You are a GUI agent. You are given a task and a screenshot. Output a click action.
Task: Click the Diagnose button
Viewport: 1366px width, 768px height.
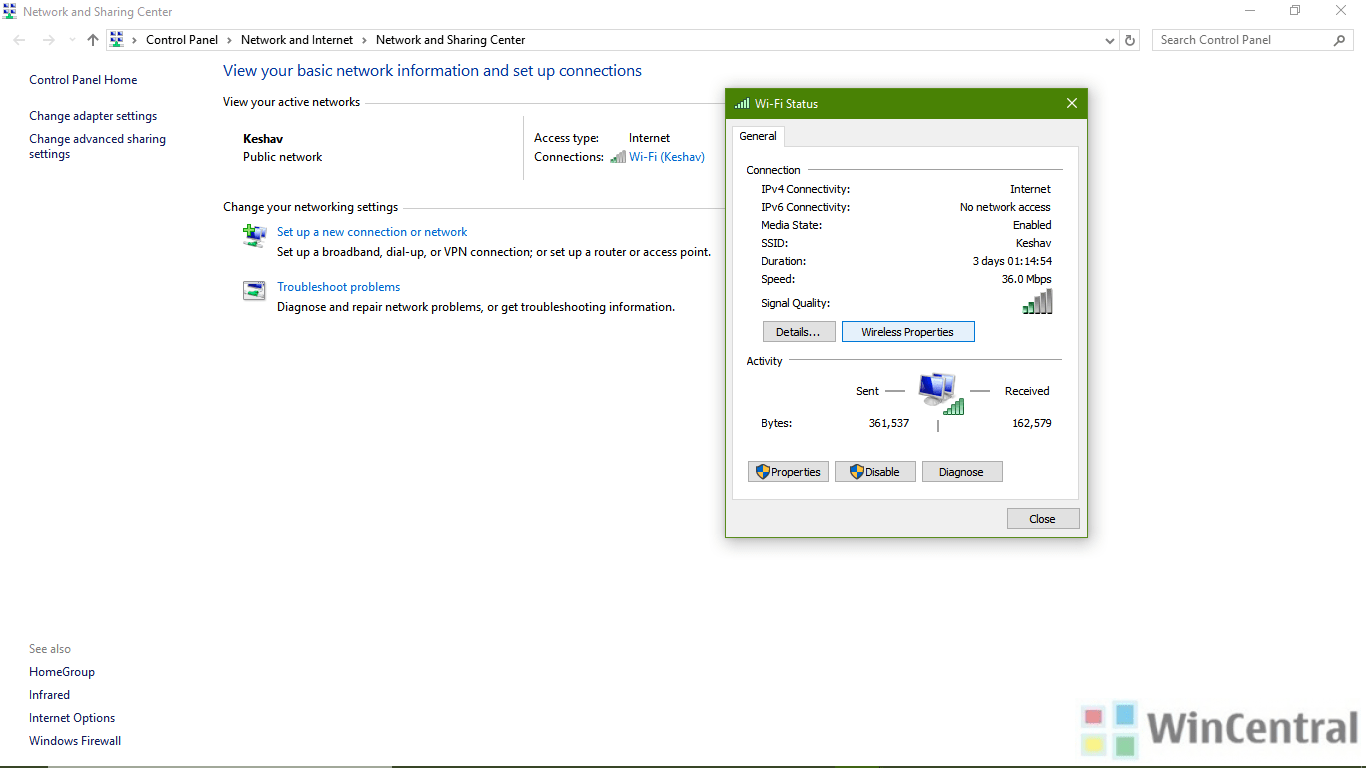click(961, 471)
